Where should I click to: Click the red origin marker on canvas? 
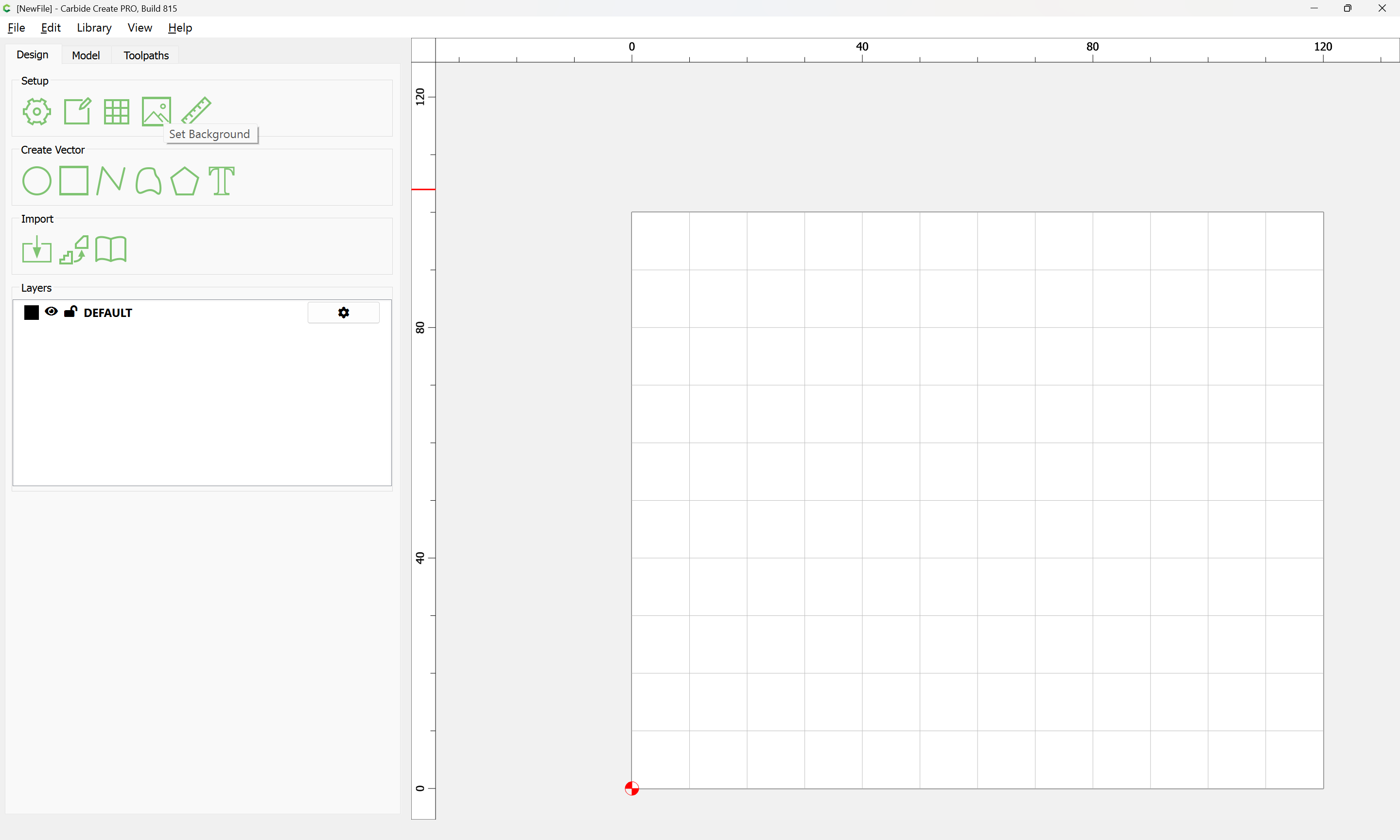coord(631,788)
